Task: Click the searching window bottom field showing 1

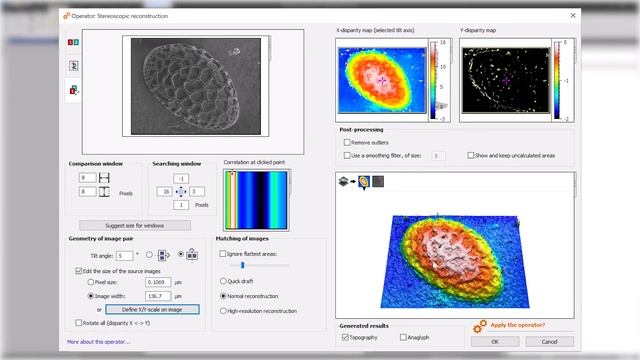Action: (181, 205)
